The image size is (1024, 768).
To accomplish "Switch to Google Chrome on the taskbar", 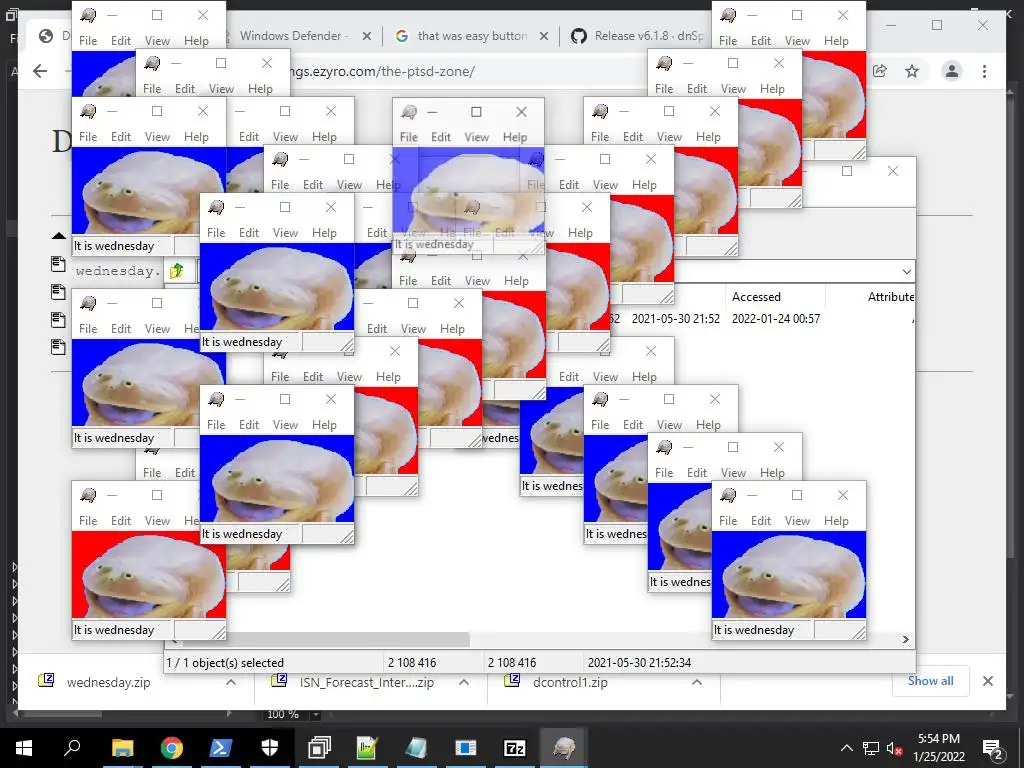I will tap(172, 748).
